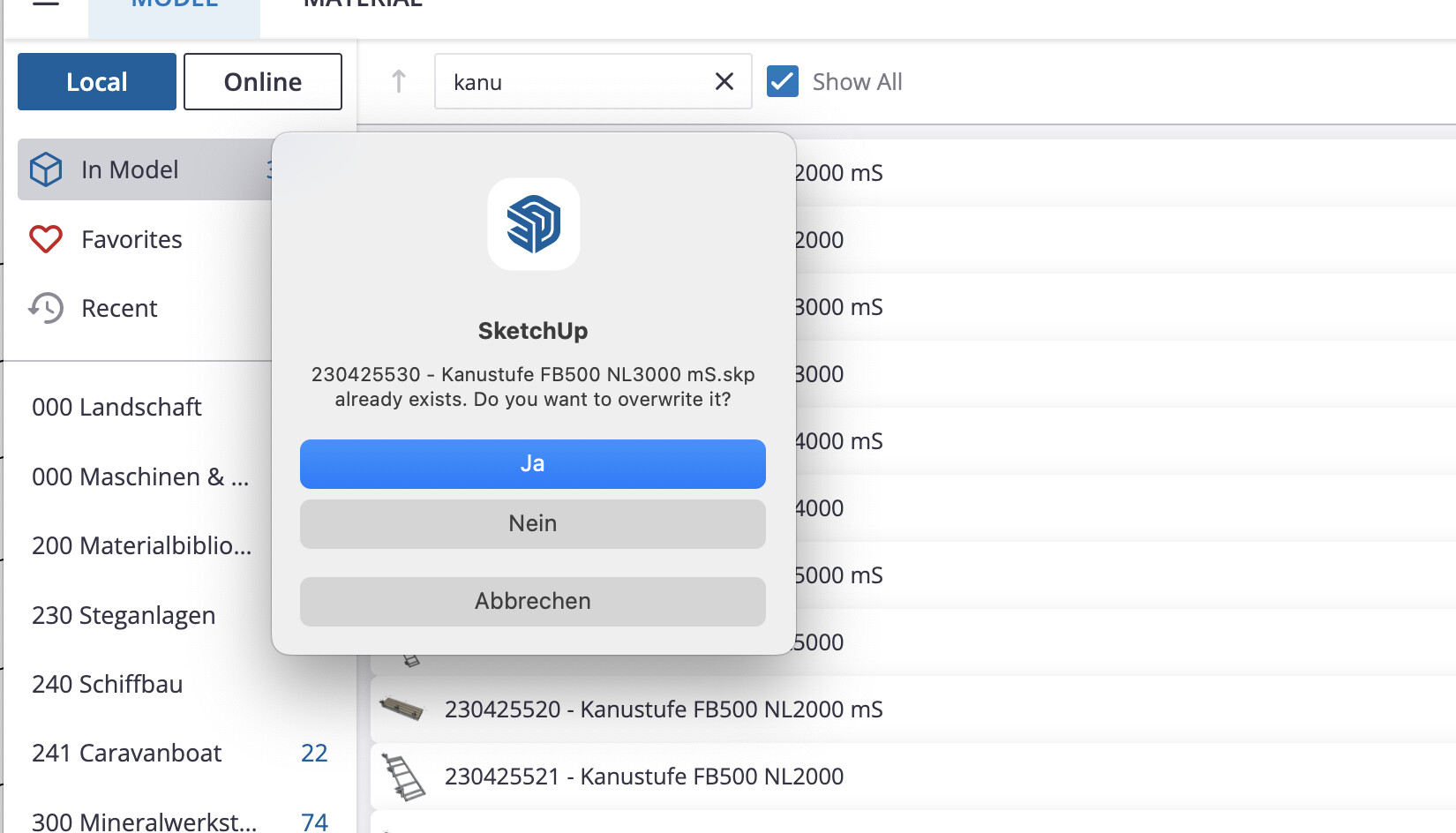This screenshot has width=1456, height=833.
Task: Switch to the Online source button
Action: (263, 82)
